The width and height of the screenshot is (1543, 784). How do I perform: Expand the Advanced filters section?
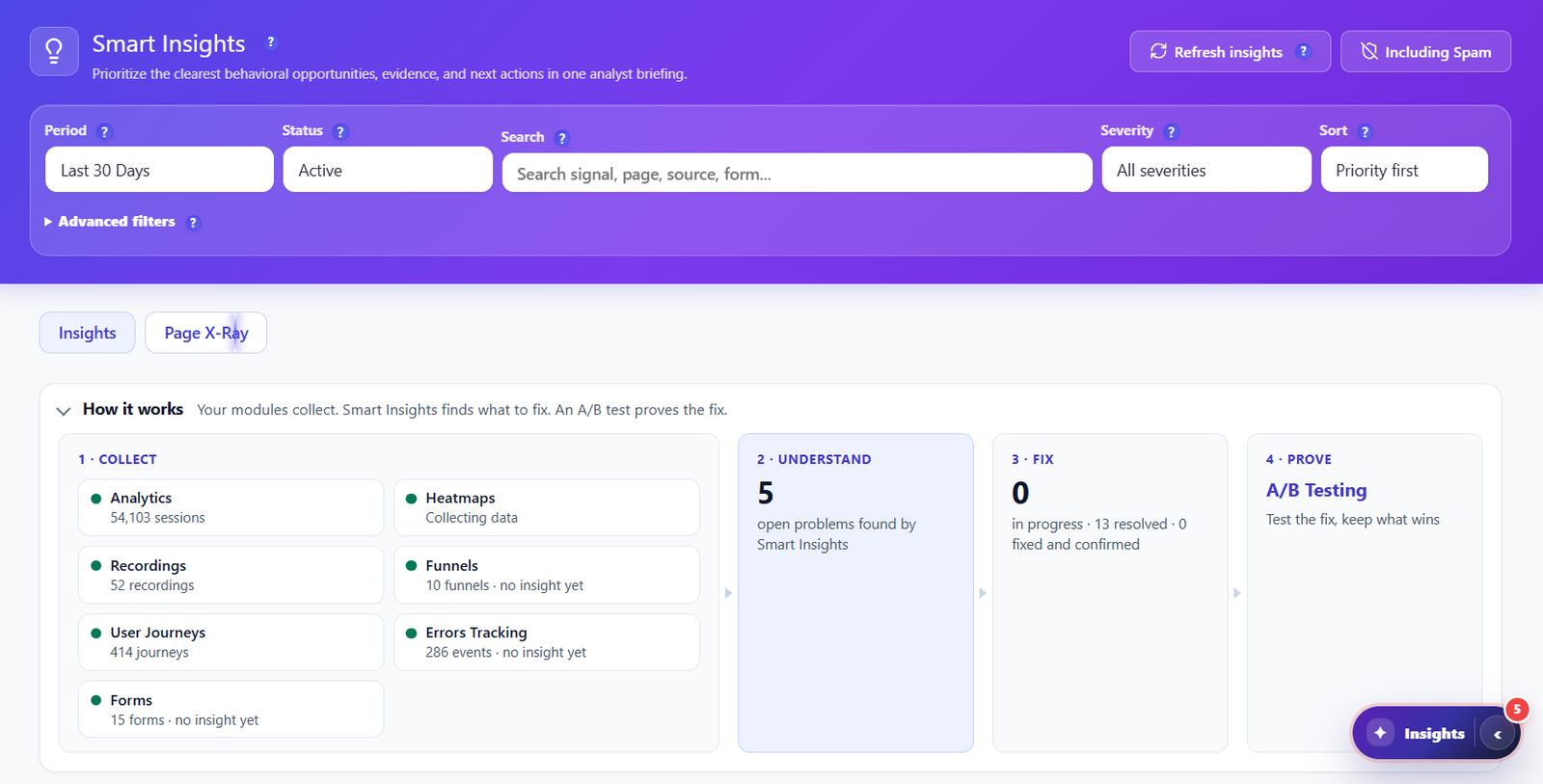(110, 222)
